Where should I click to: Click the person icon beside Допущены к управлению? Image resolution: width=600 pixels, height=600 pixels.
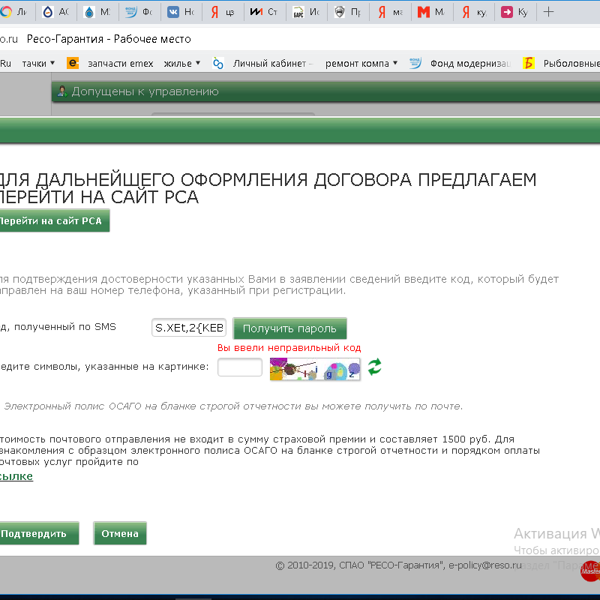pyautogui.click(x=62, y=91)
